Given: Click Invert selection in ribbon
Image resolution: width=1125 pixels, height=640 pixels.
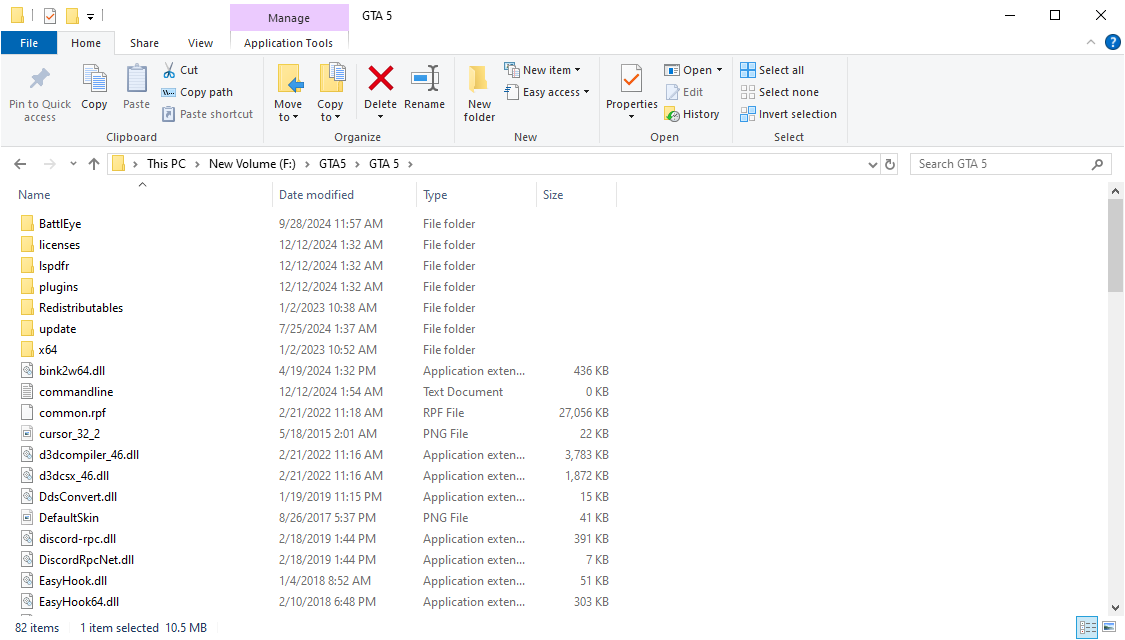Looking at the screenshot, I should pyautogui.click(x=789, y=114).
